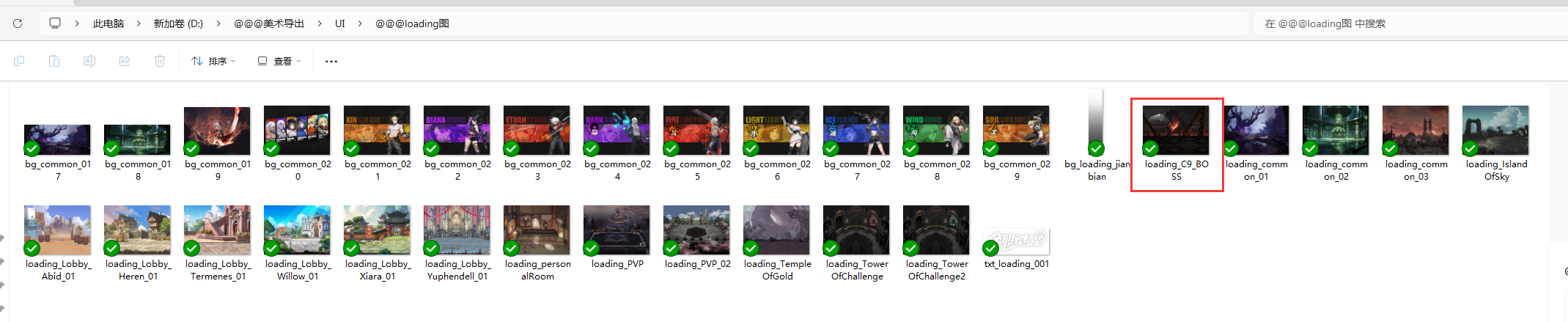The height and width of the screenshot is (322, 1568).
Task: Expand chevron after UI breadcrumb
Action: click(x=360, y=23)
